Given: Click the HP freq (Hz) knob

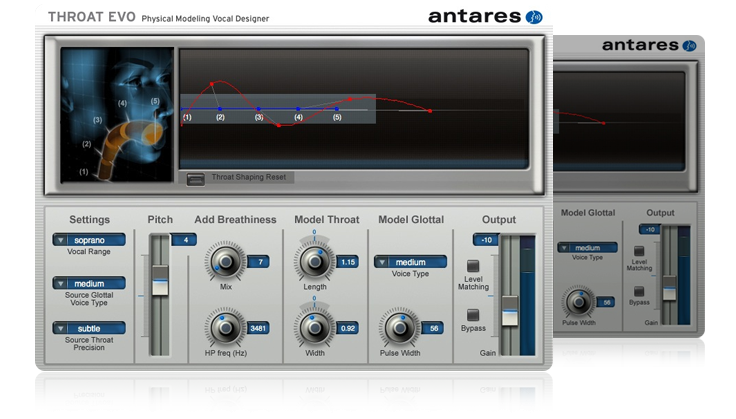Looking at the screenshot, I should [225, 328].
